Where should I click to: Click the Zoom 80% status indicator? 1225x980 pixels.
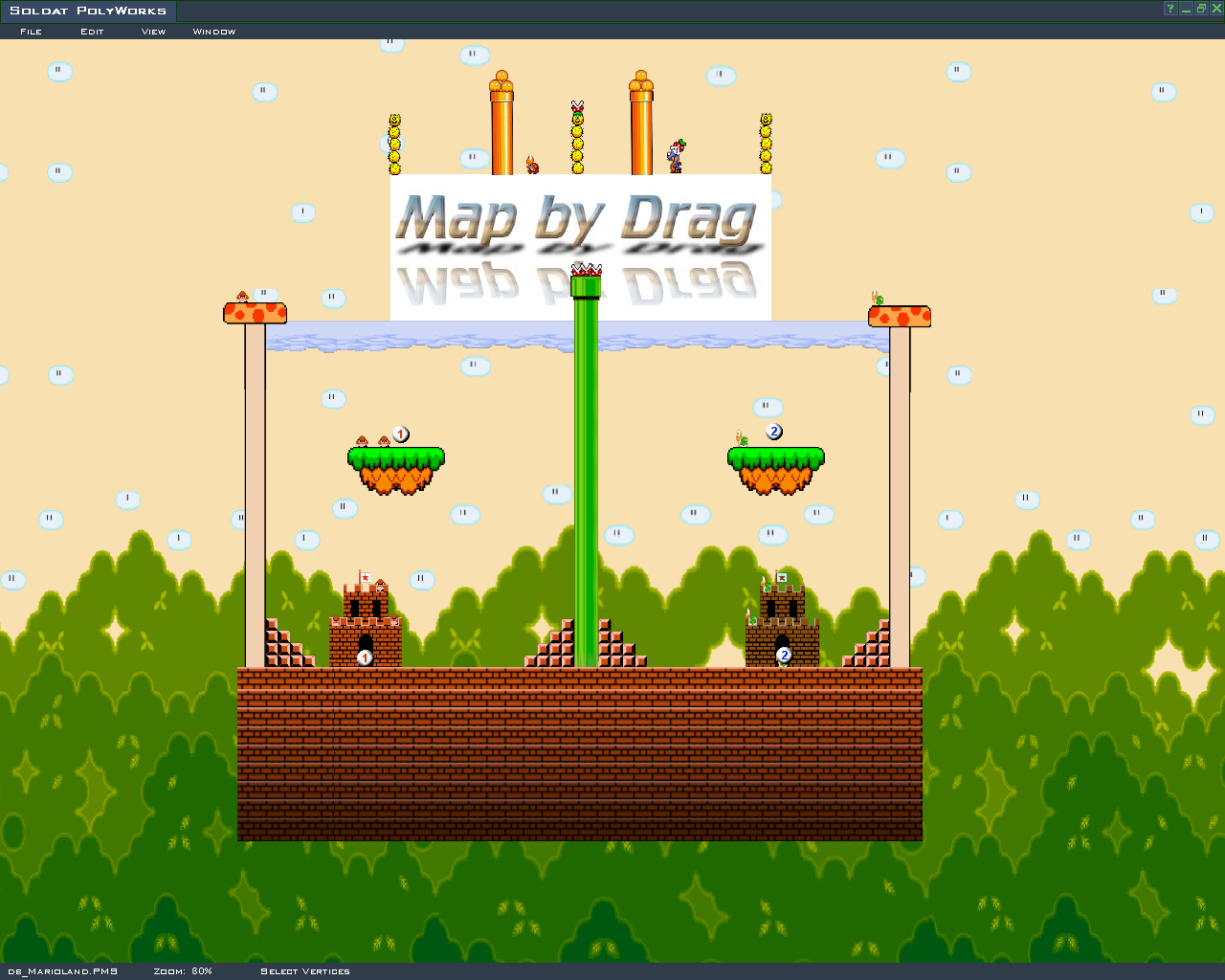[x=183, y=971]
